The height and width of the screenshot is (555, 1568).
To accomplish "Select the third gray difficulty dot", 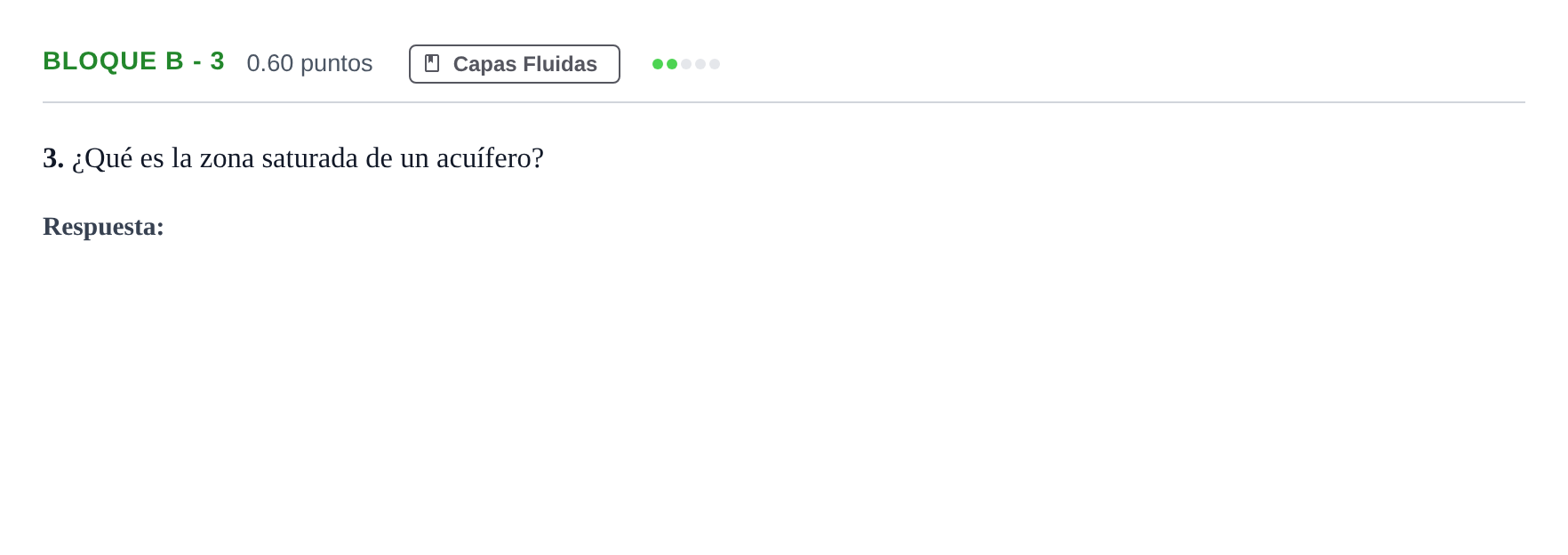I will point(686,64).
